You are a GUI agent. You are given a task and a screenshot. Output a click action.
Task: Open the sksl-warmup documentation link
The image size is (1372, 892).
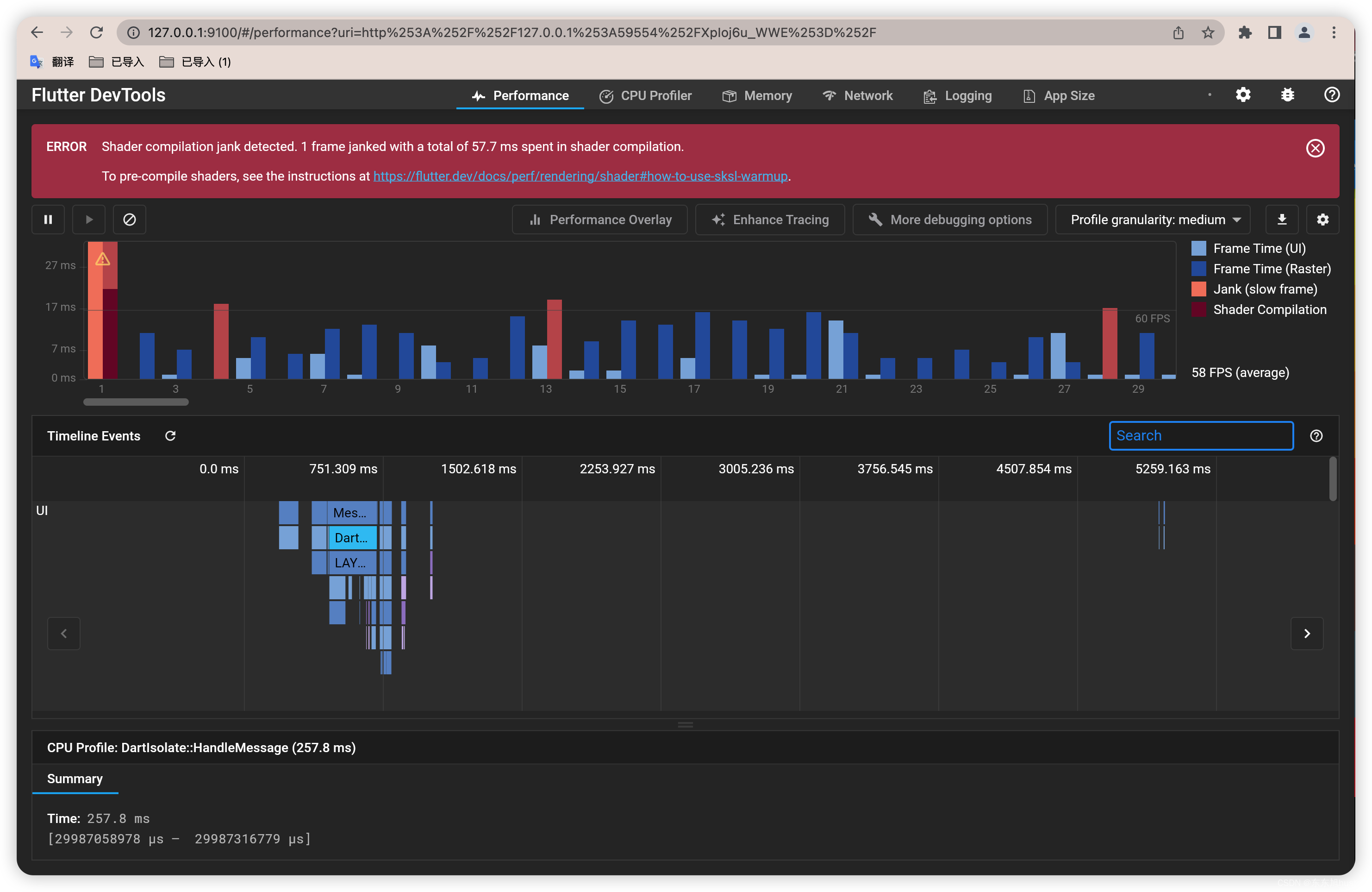coord(580,176)
